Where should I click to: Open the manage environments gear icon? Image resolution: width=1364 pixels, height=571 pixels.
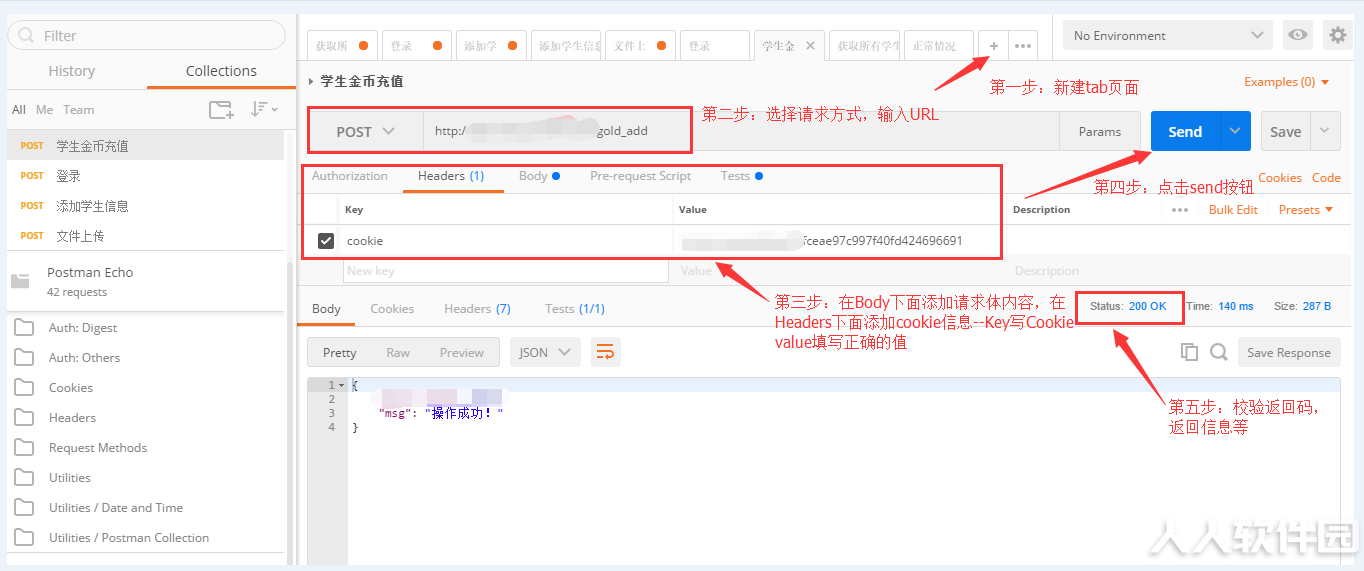tap(1338, 35)
